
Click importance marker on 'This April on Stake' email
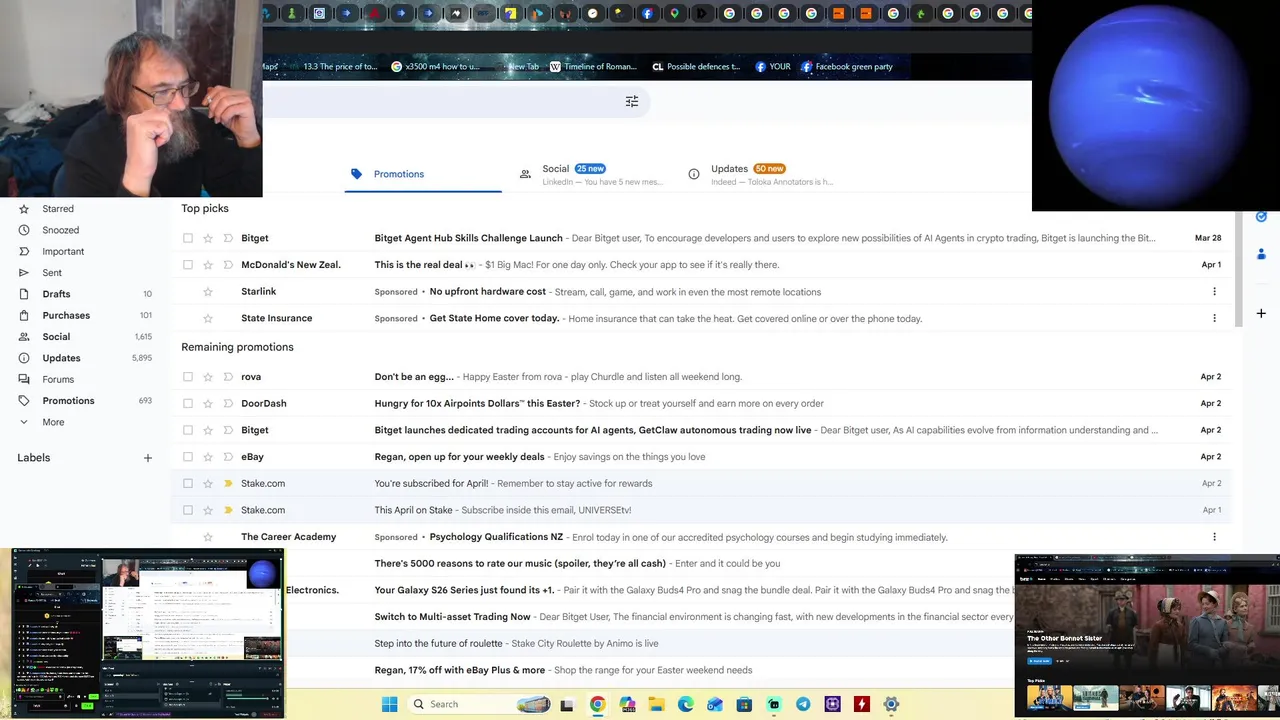[x=228, y=510]
